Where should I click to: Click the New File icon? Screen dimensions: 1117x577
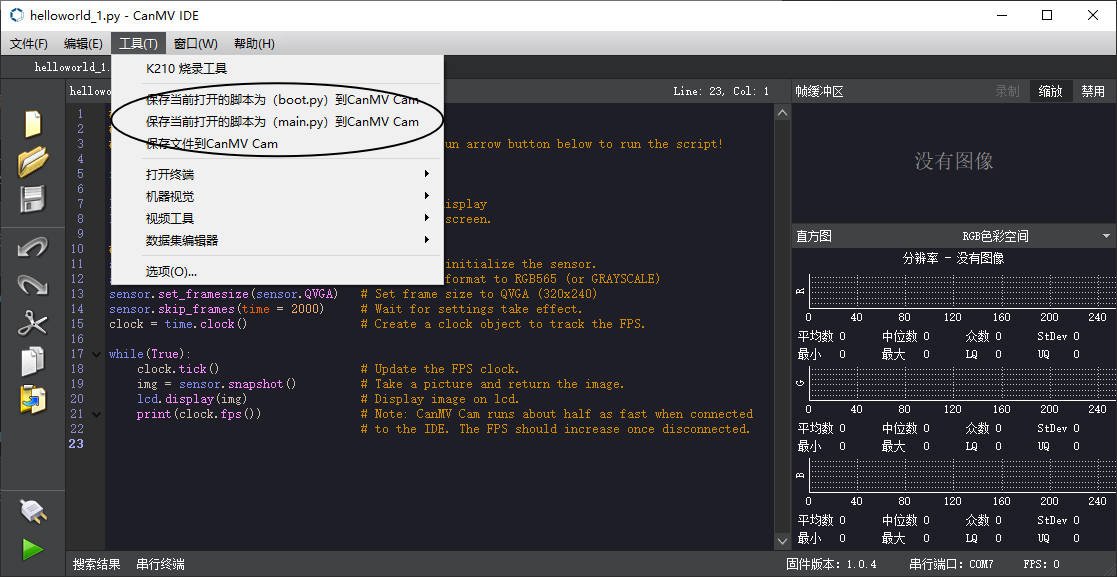[x=33, y=123]
